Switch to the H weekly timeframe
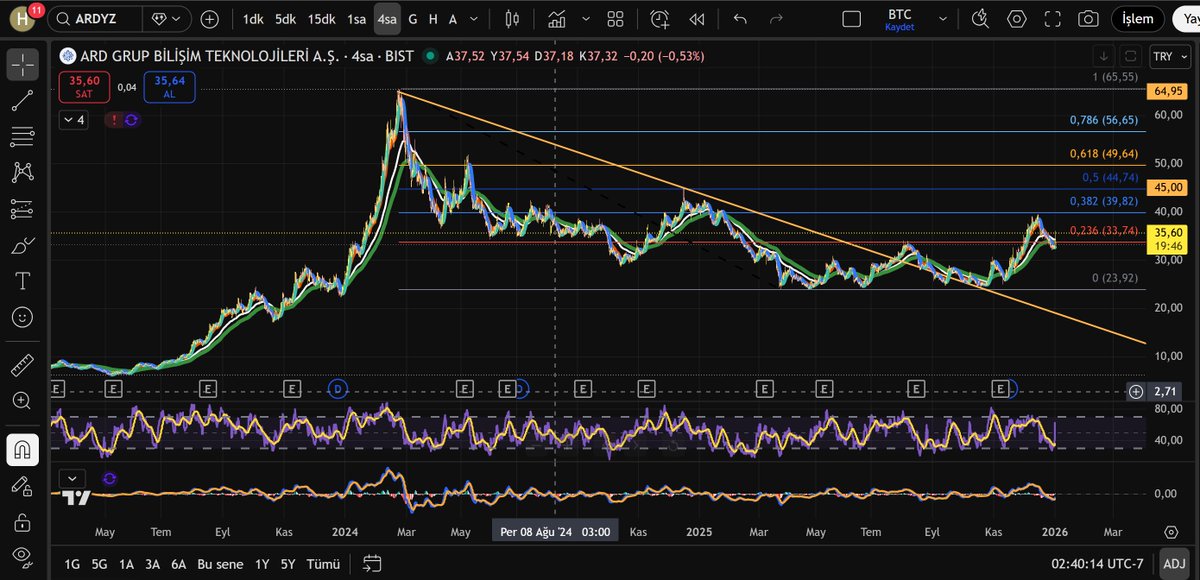The height and width of the screenshot is (580, 1200). pyautogui.click(x=433, y=18)
